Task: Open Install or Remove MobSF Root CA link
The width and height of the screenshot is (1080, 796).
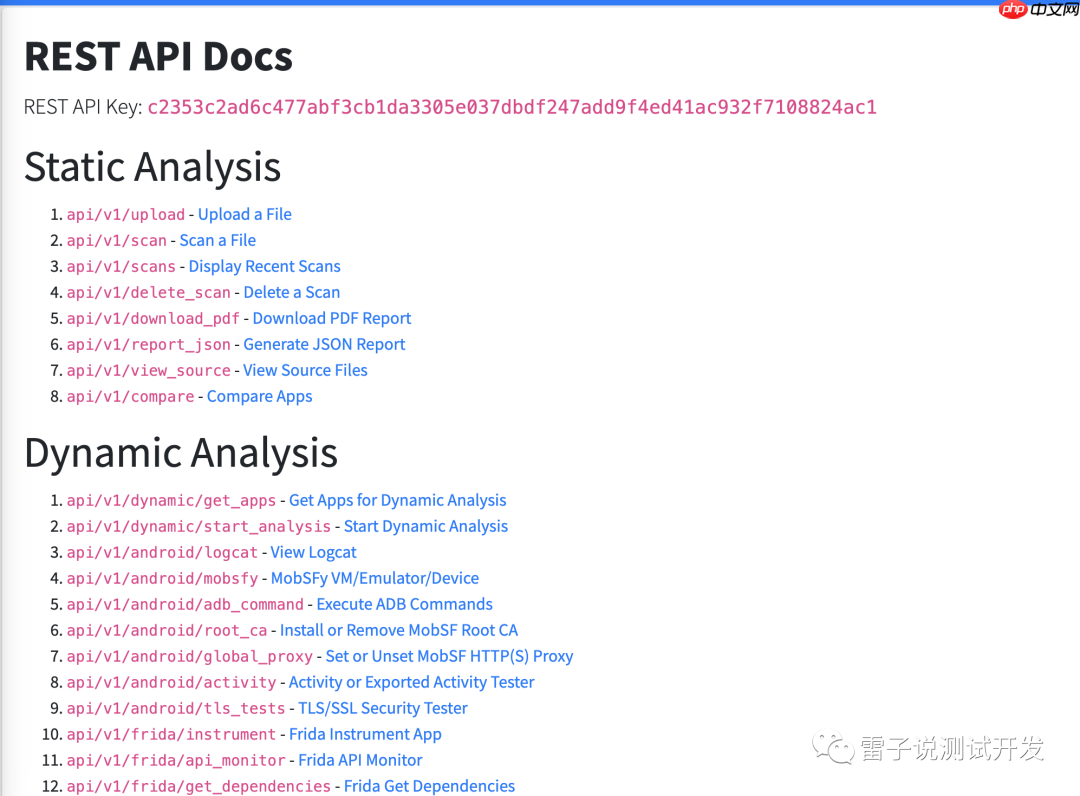Action: (399, 631)
